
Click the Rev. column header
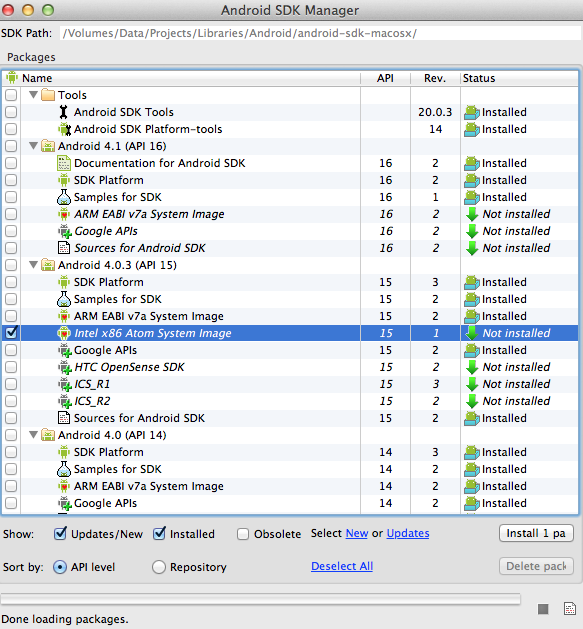(435, 78)
